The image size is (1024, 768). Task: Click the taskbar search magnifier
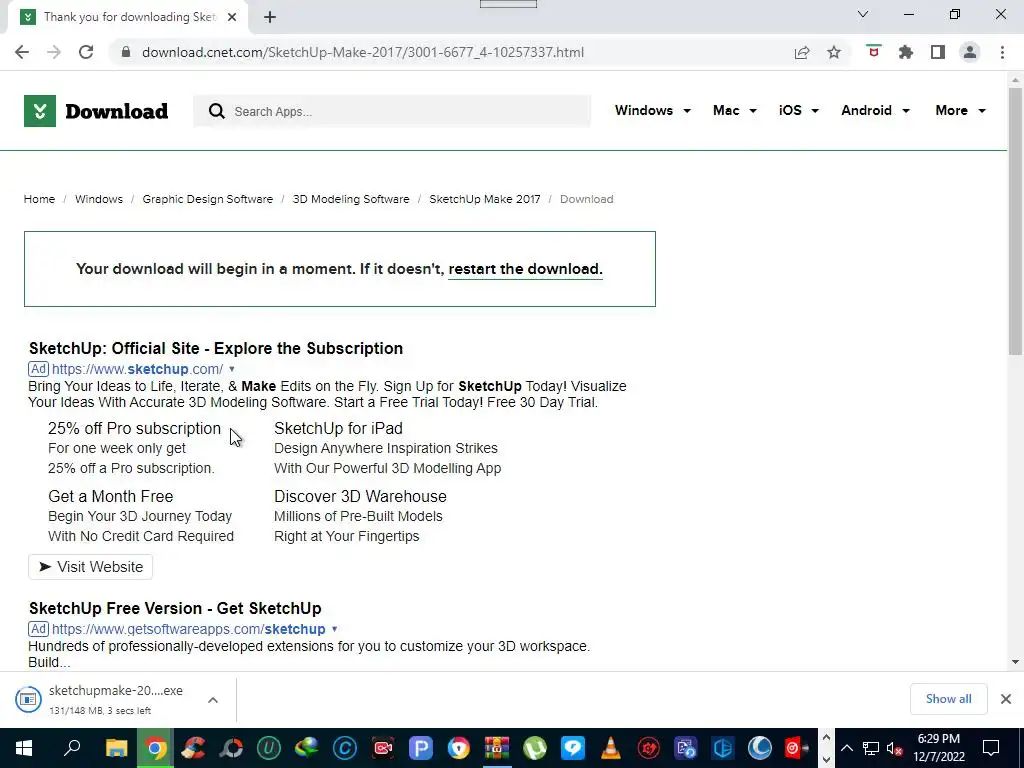[x=72, y=748]
